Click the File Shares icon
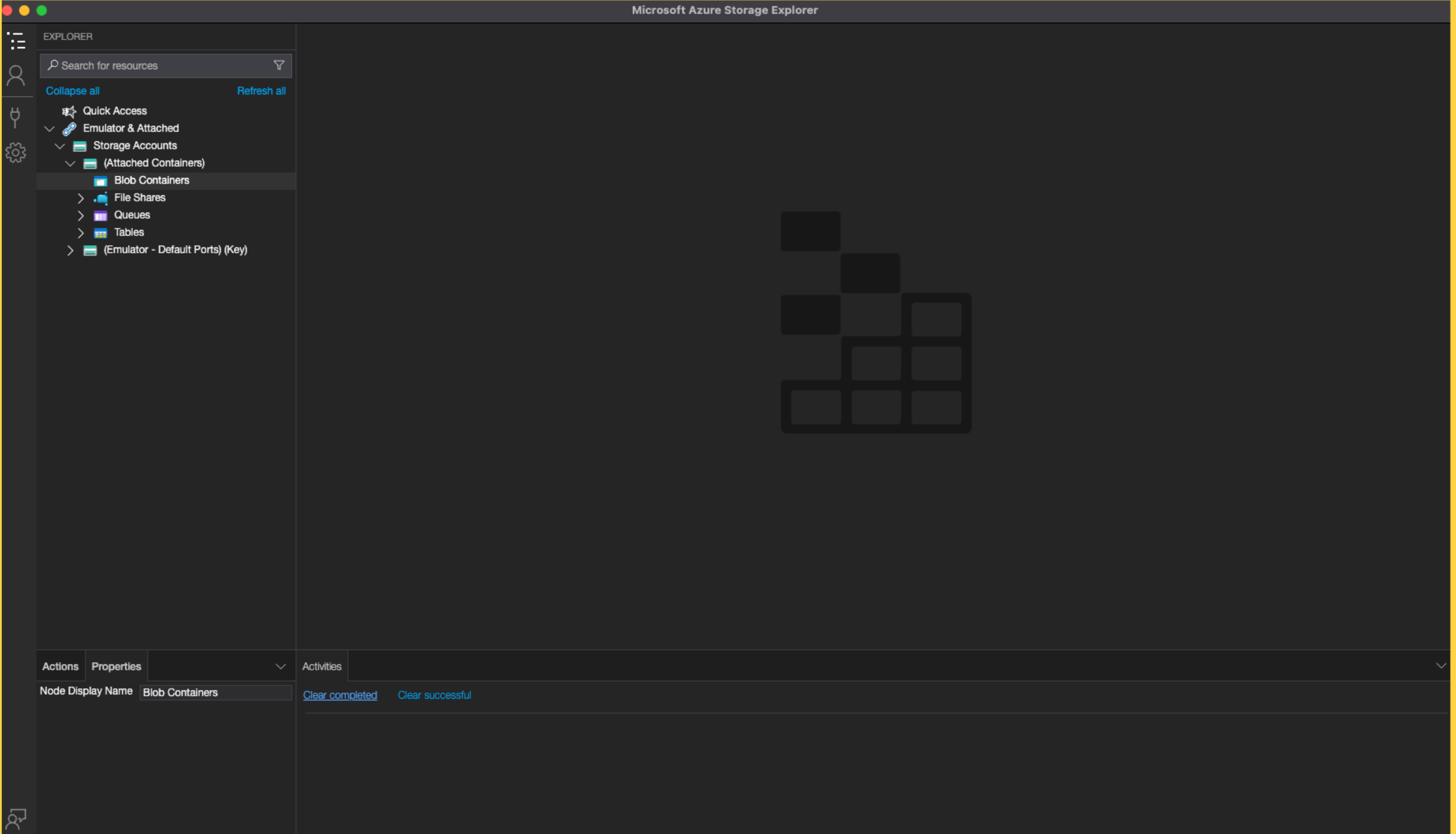The image size is (1456, 834). 101,198
